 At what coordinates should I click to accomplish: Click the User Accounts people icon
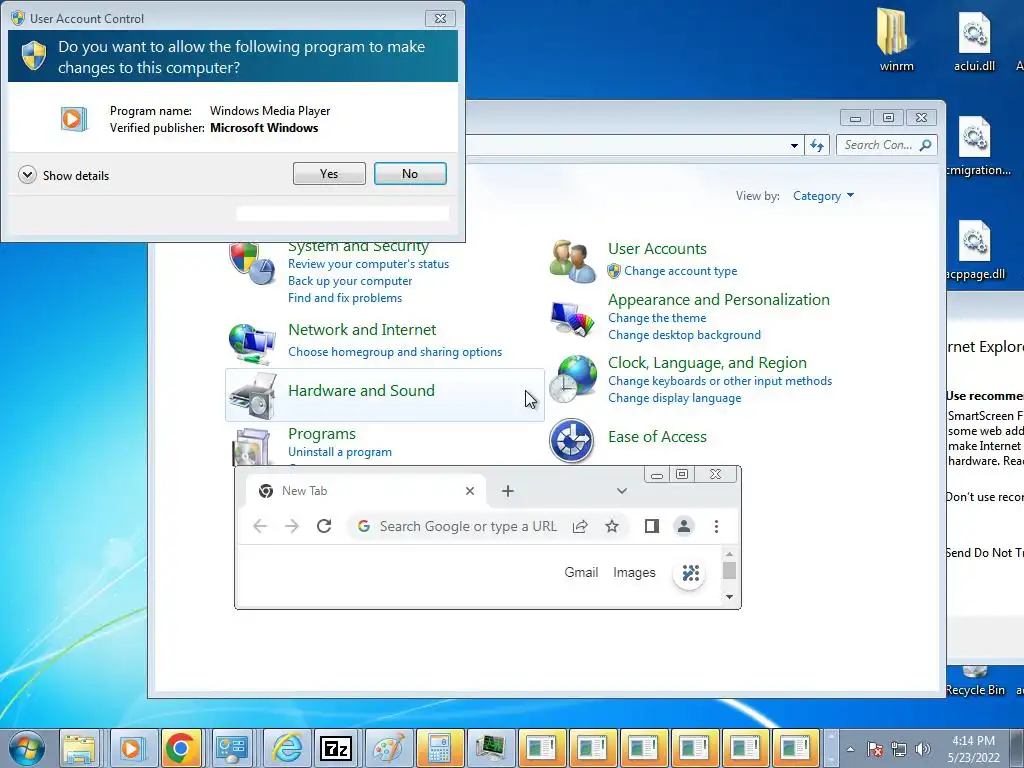click(x=572, y=261)
